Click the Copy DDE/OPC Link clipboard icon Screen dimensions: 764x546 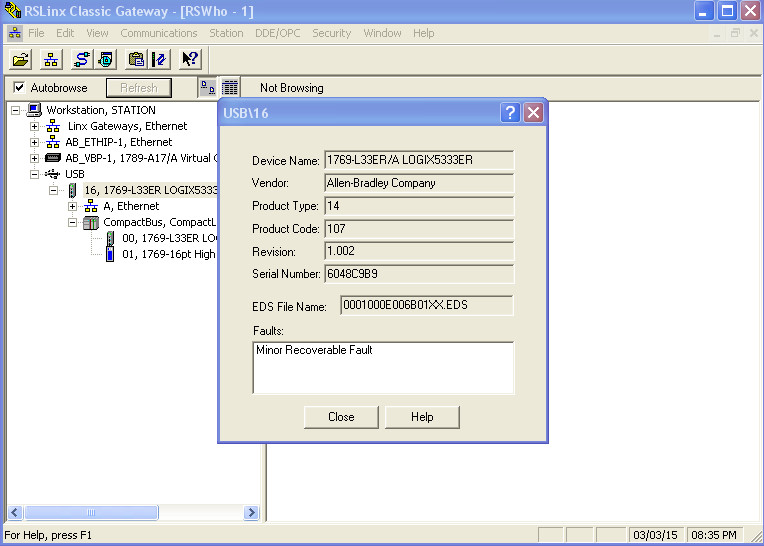136,60
